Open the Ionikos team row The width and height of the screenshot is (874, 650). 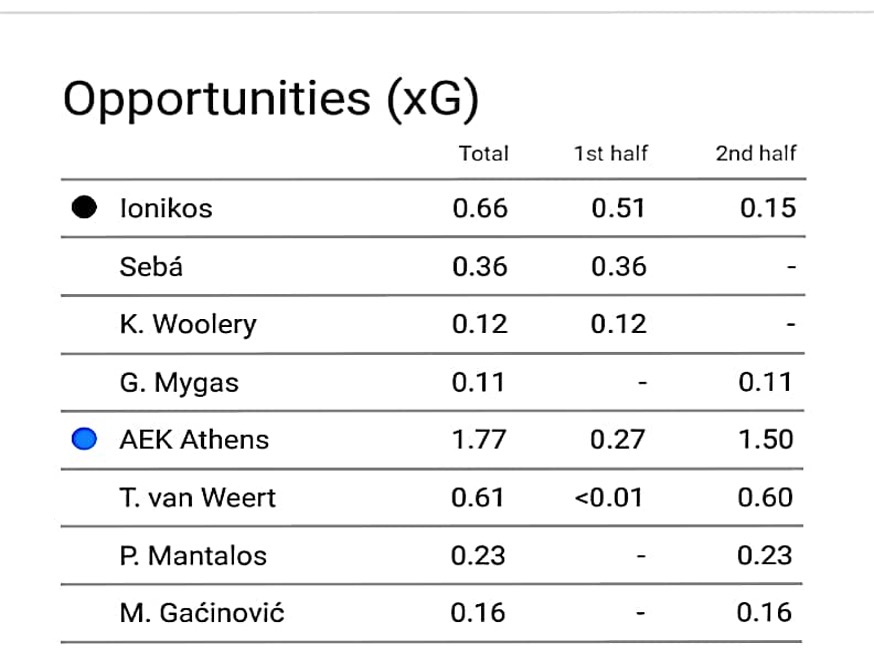pyautogui.click(x=166, y=208)
